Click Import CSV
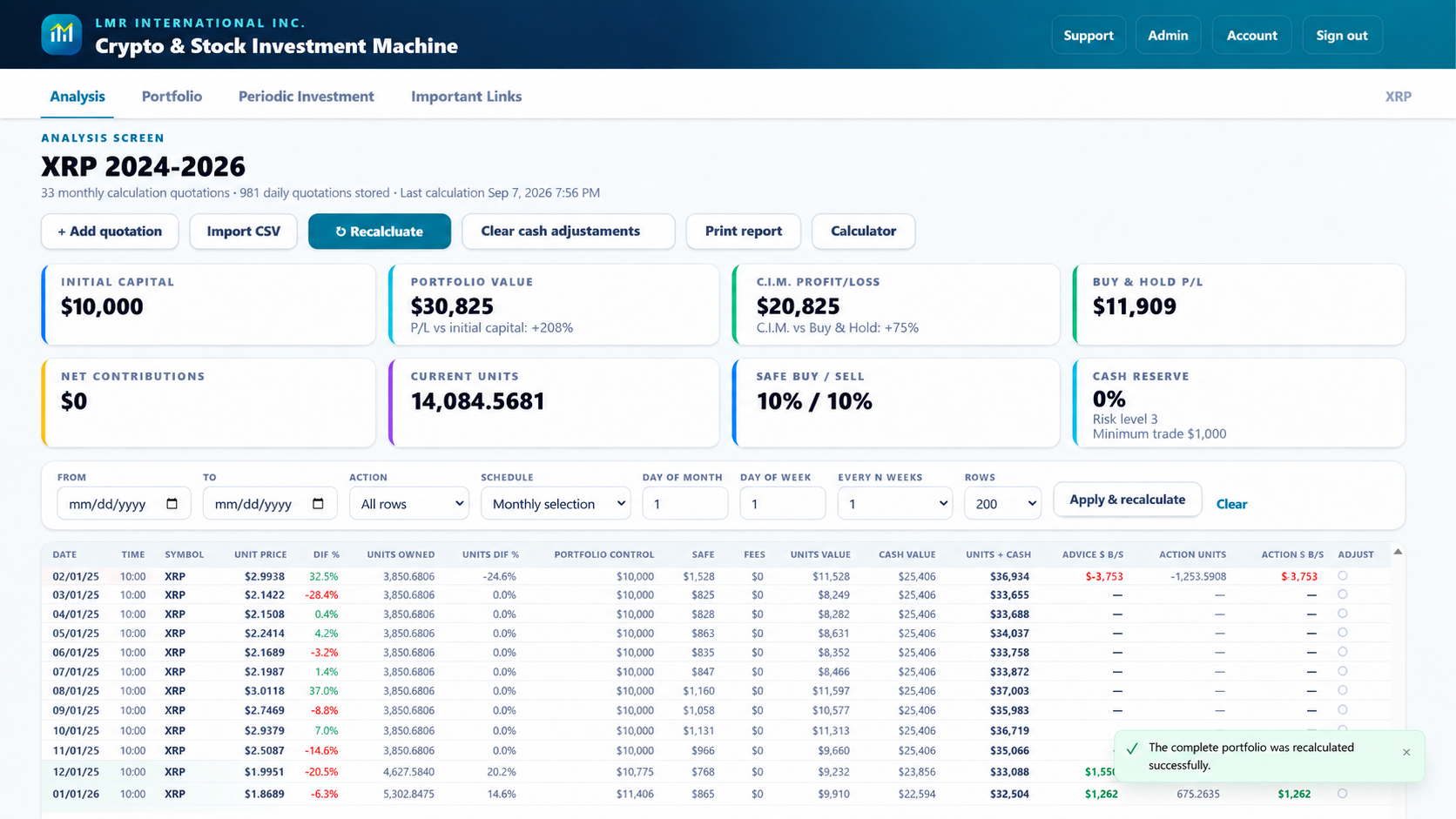The image size is (1456, 819). [244, 232]
